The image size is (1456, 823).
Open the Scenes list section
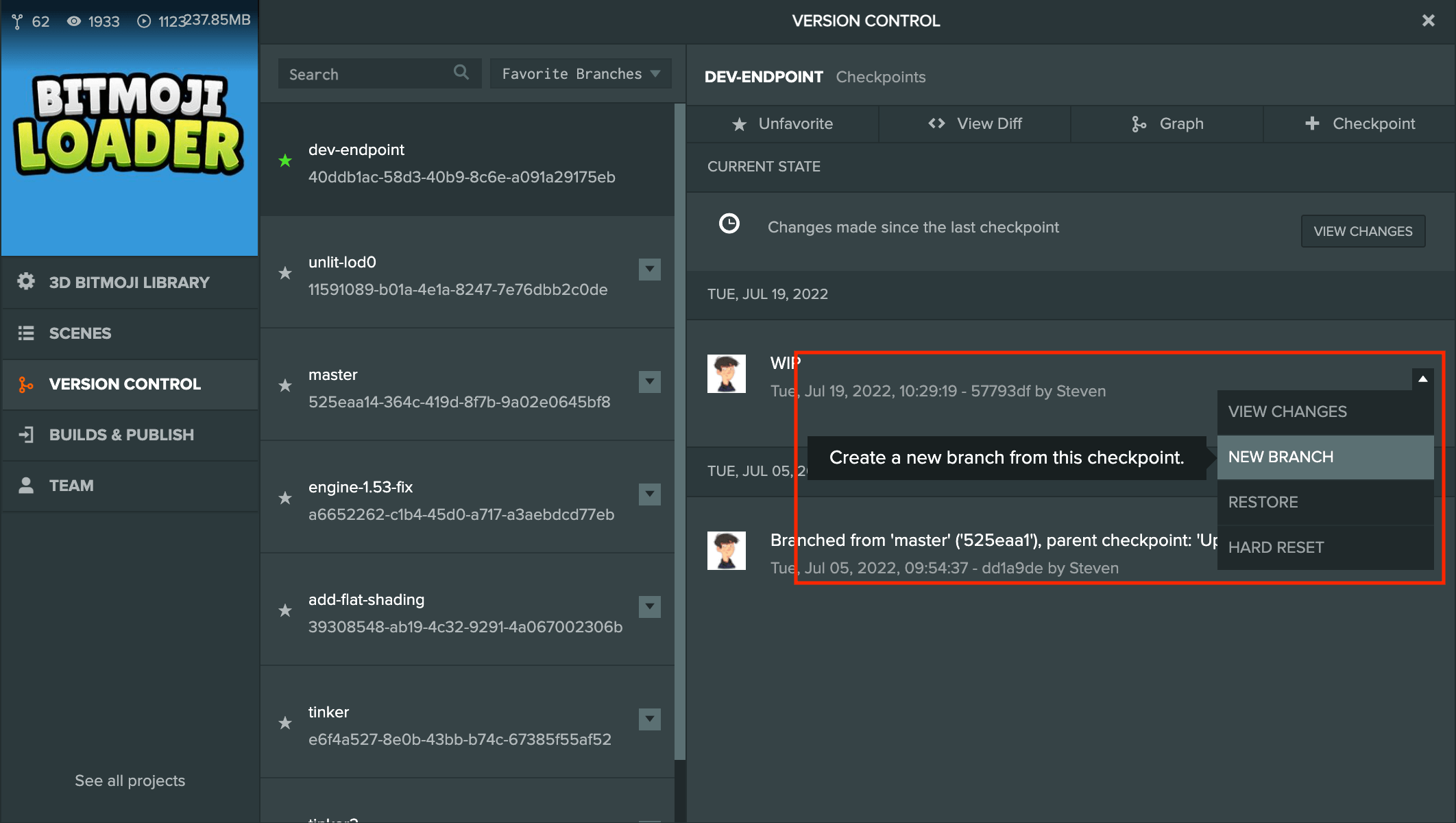80,333
